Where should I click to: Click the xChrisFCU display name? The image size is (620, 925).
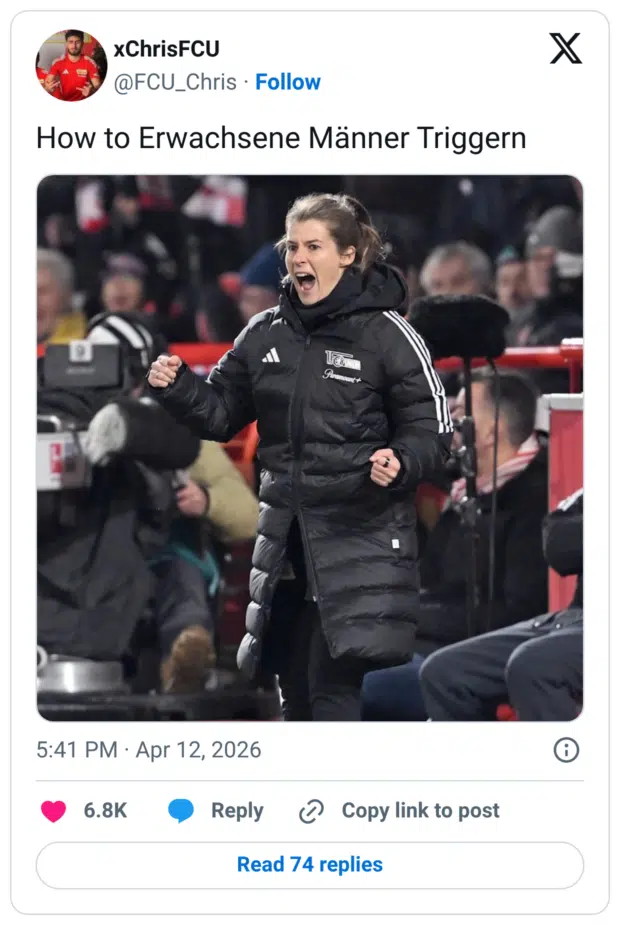pyautogui.click(x=166, y=49)
